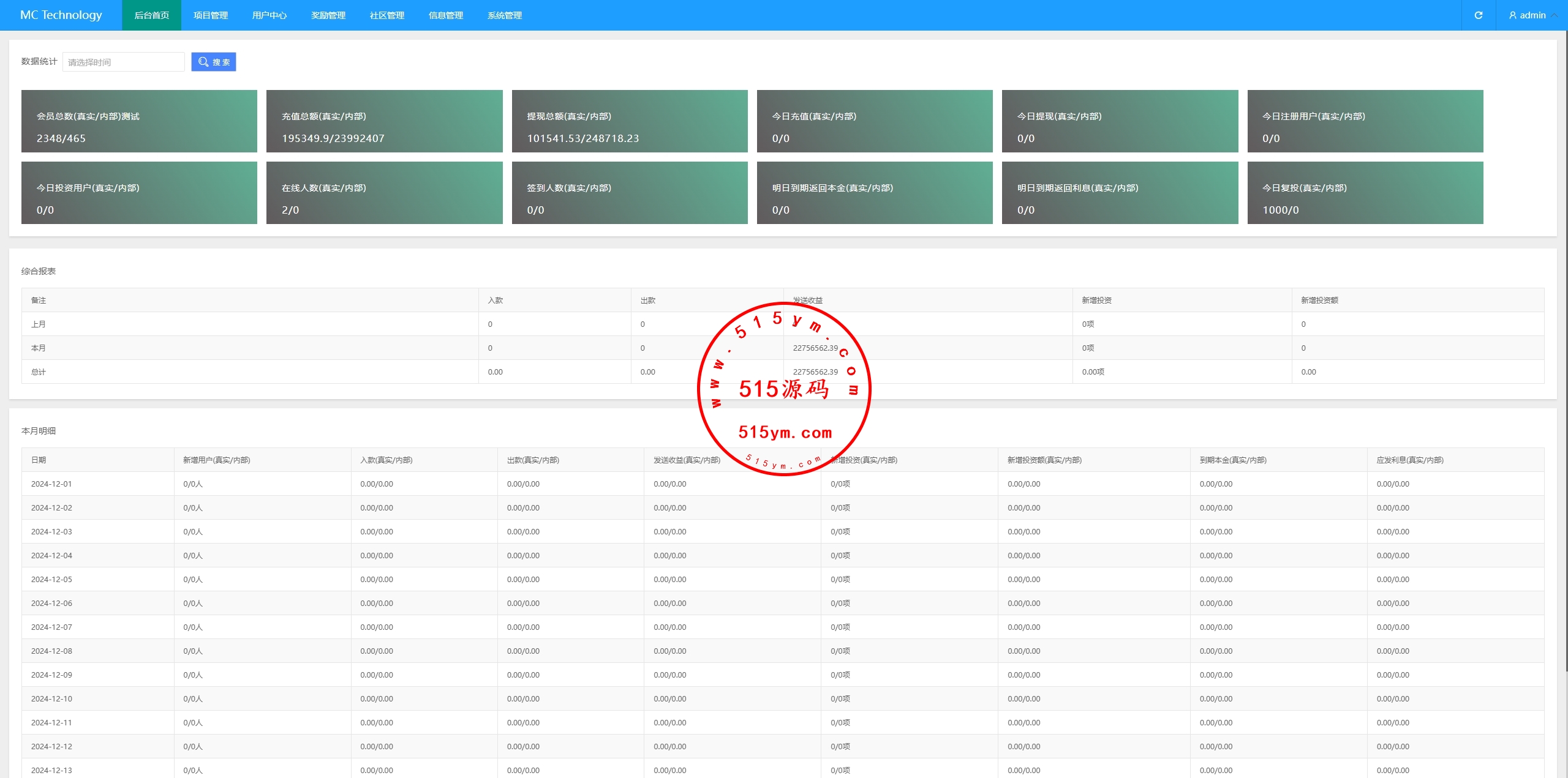Viewport: 1568px width, 778px height.
Task: Click the 充值总额 statistics card
Action: pos(384,121)
